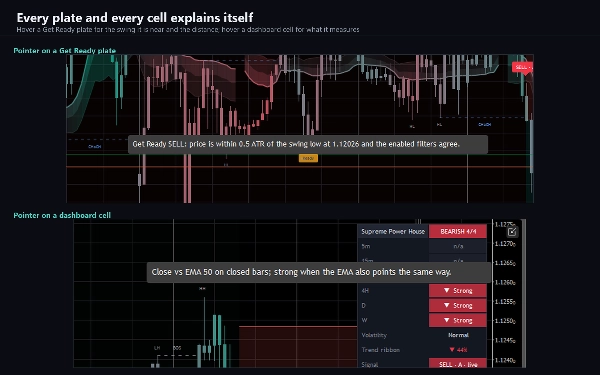Select the W row Strong cell
Screen dimensions: 600x375
click(x=458, y=320)
